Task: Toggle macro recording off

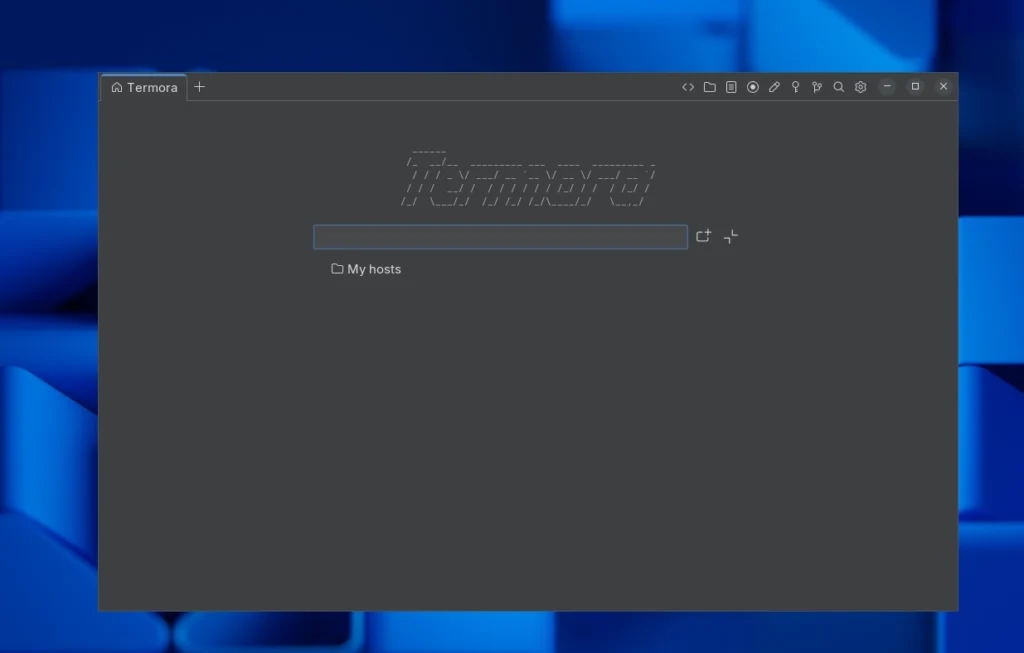Action: pyautogui.click(x=753, y=87)
